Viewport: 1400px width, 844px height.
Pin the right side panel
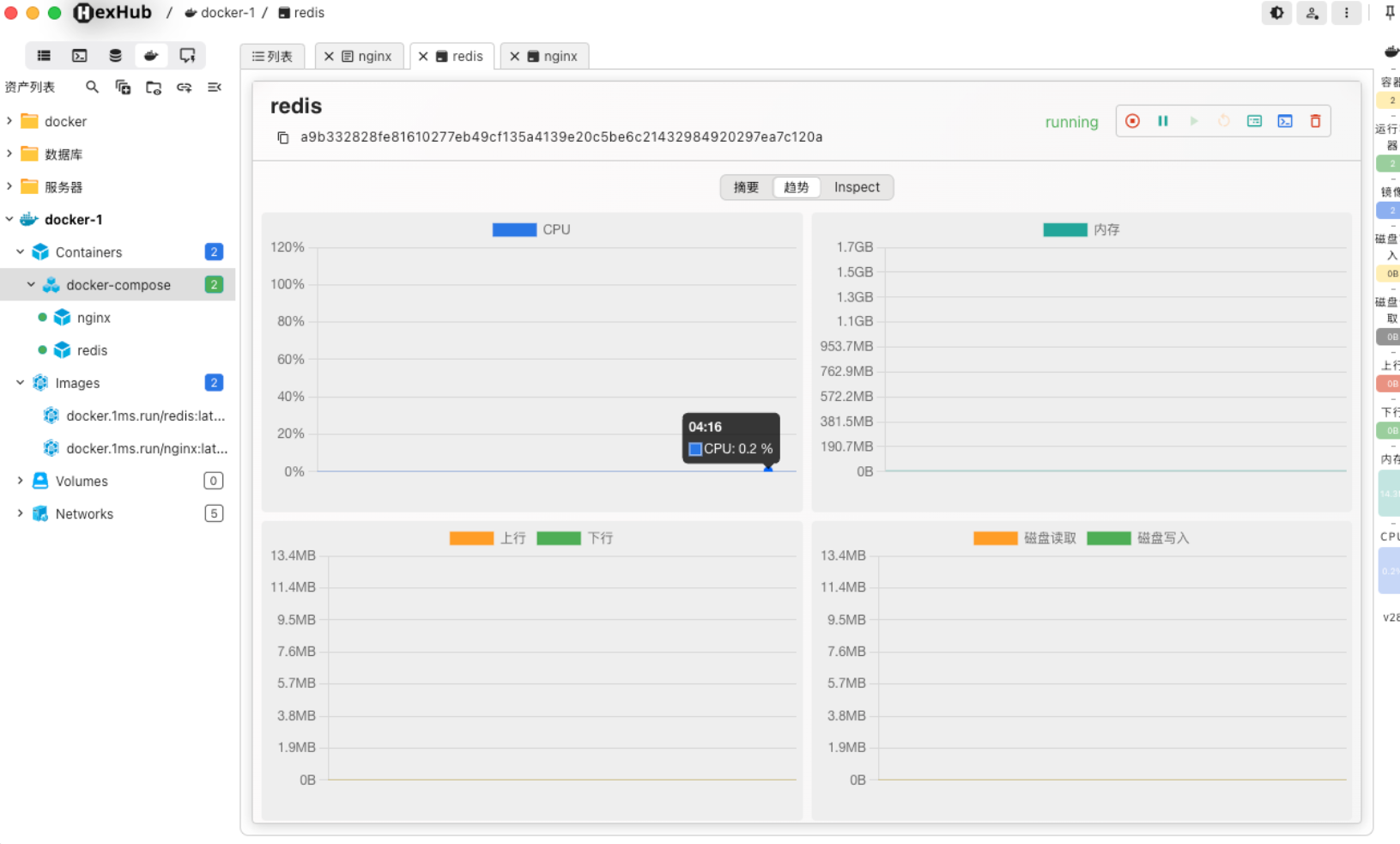coord(1390,13)
